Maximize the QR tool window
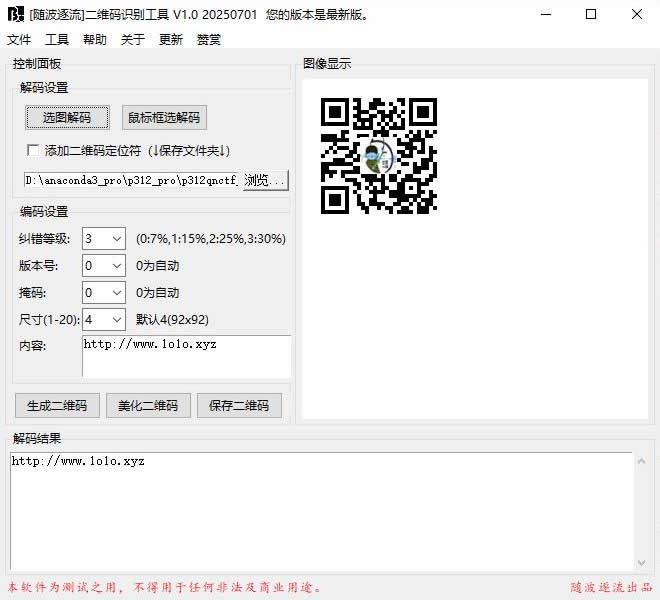660x600 pixels. click(x=591, y=14)
